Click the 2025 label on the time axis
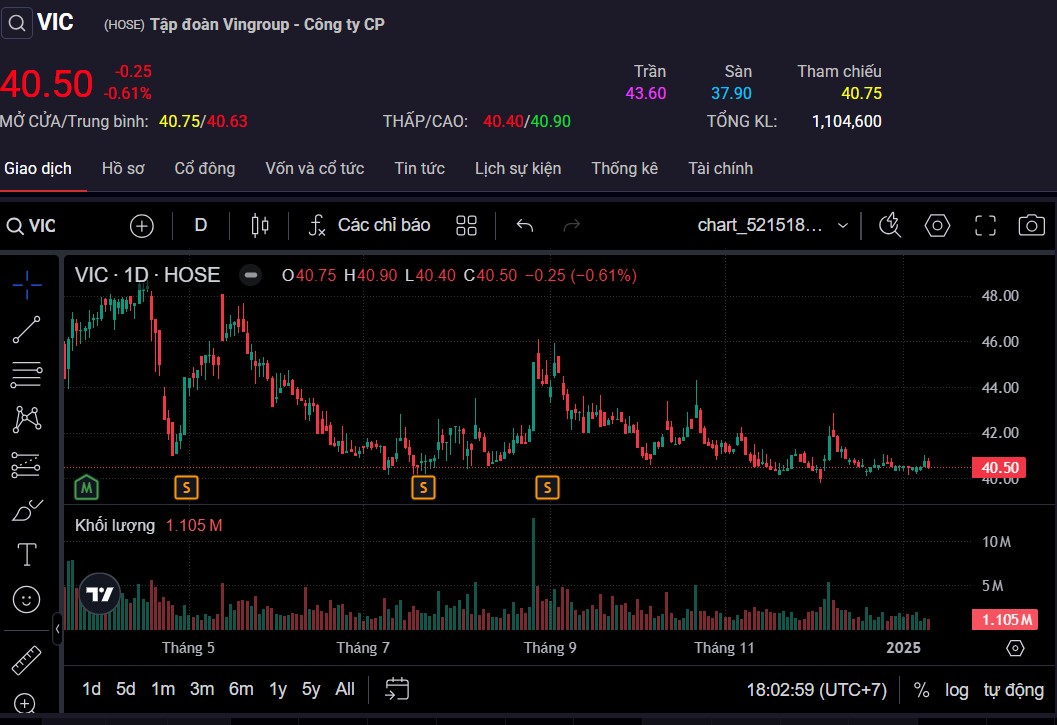Image resolution: width=1057 pixels, height=725 pixels. [x=903, y=648]
